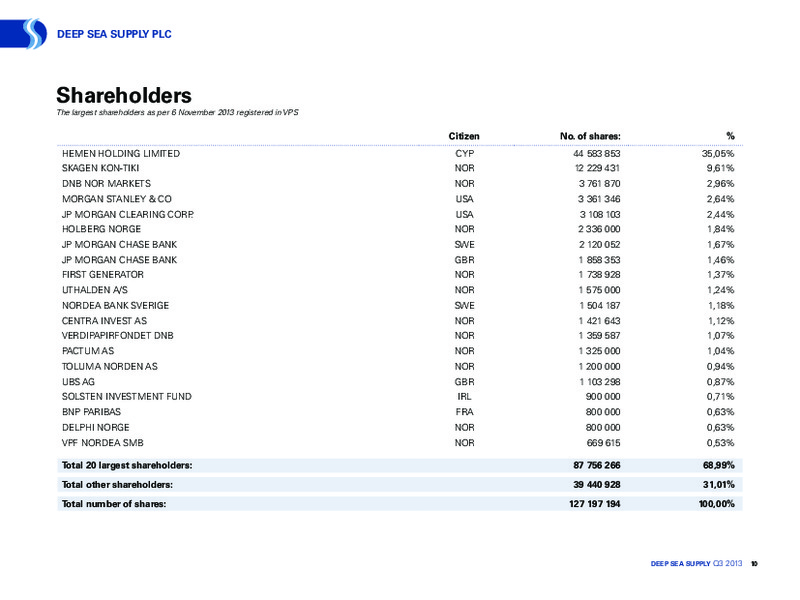This screenshot has height=600, width=800.
Task: Click share count 2 336 000
Action: [x=599, y=229]
